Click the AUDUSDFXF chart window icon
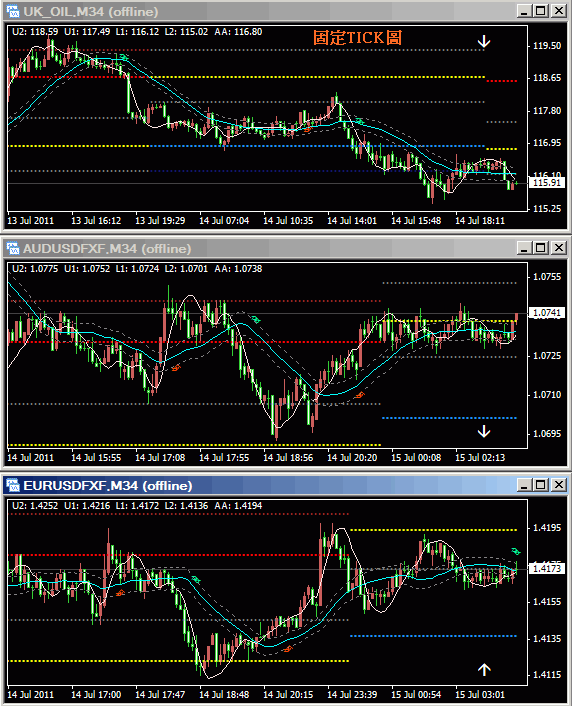 13,248
